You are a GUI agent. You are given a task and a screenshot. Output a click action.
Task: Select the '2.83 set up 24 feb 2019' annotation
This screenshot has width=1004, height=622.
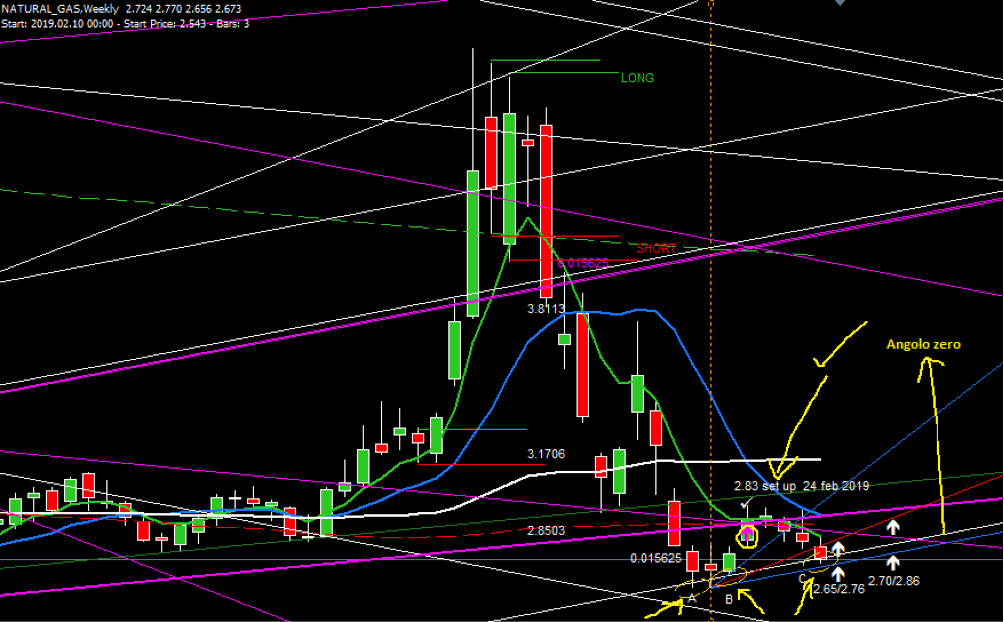click(801, 486)
